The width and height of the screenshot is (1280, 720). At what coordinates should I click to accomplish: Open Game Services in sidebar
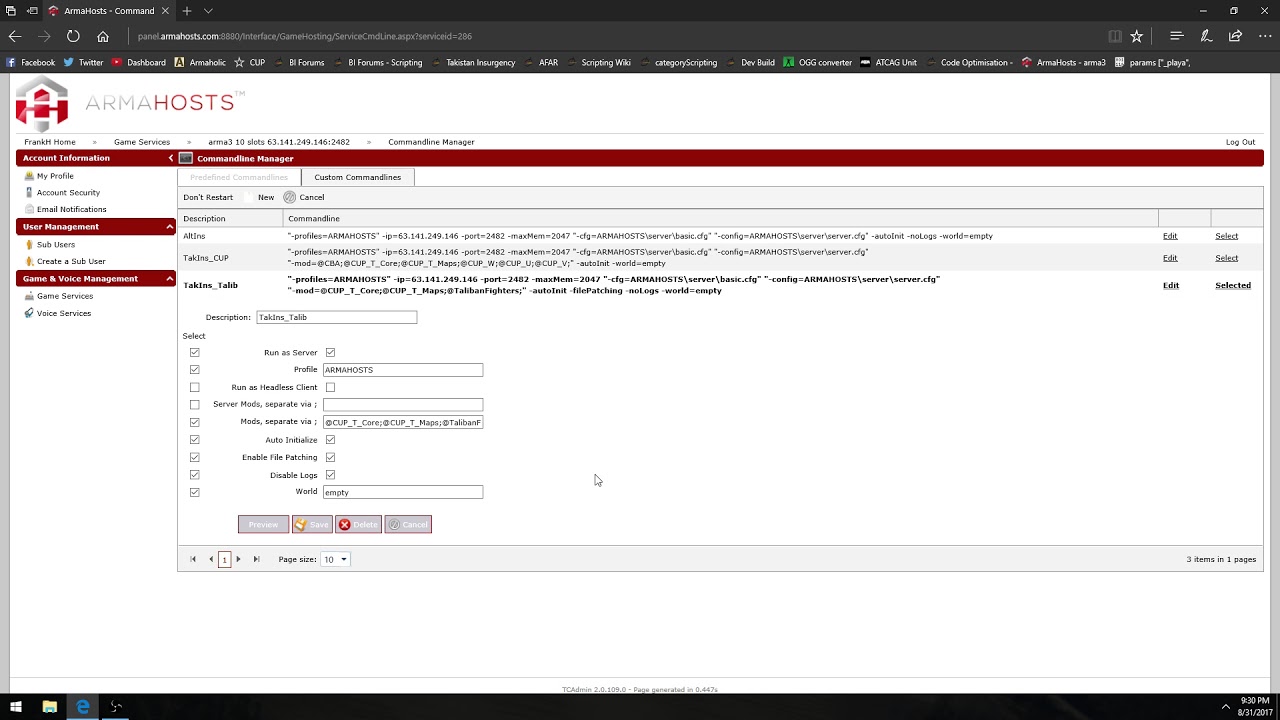[x=65, y=296]
